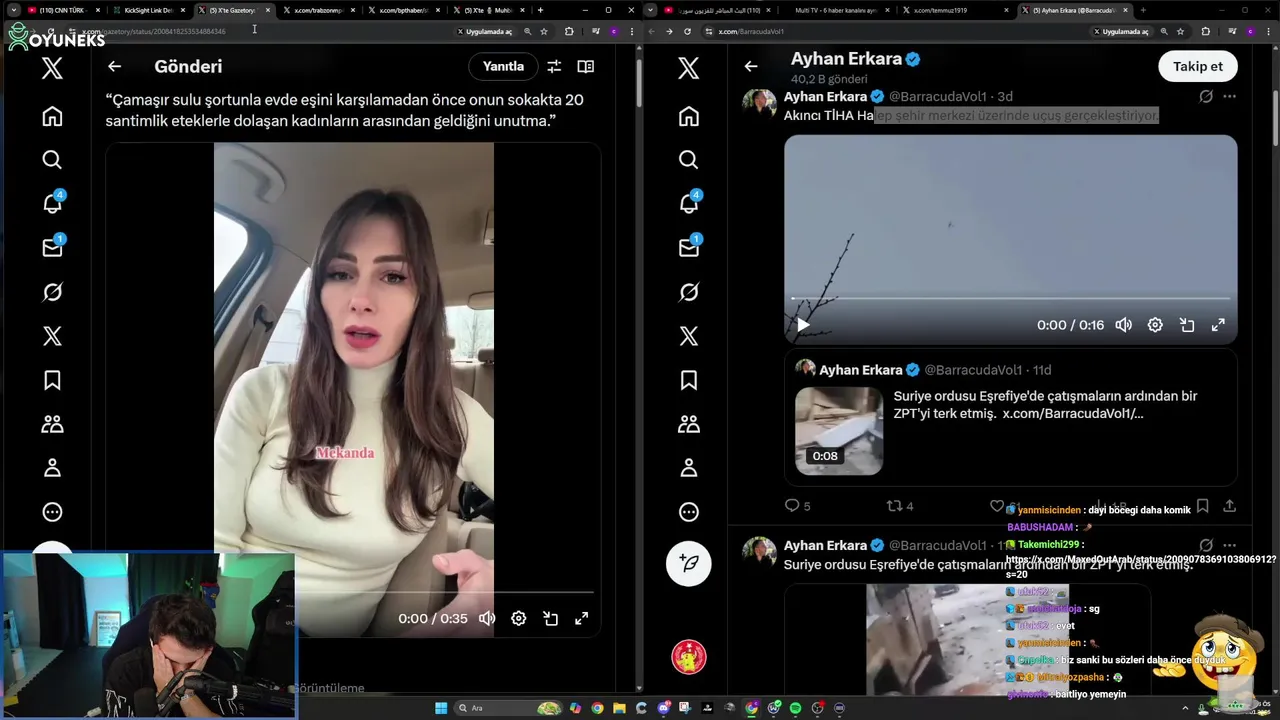This screenshot has height=720, width=1280.
Task: Open Communities in right window sidebar
Action: [x=689, y=424]
